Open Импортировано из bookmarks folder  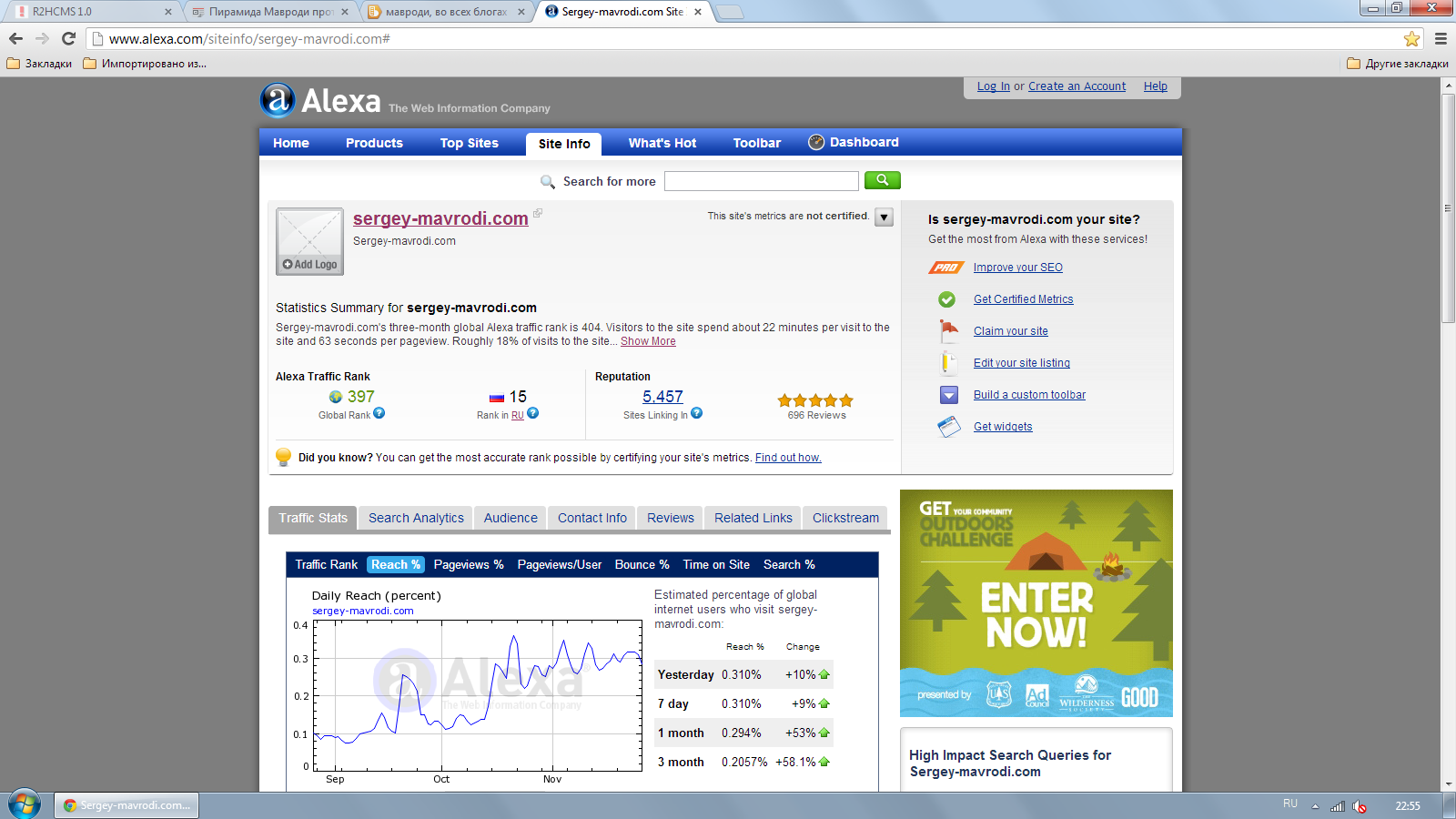click(x=145, y=64)
